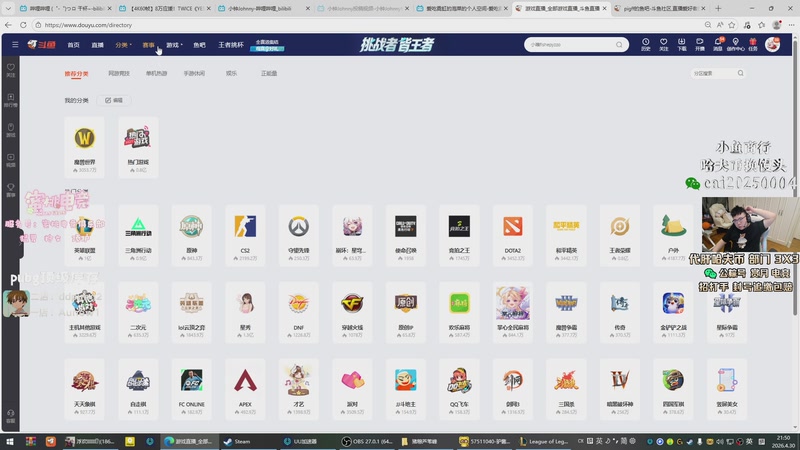This screenshot has width=800, height=450.
Task: Go to 直播 in the top navigation
Action: click(97, 45)
